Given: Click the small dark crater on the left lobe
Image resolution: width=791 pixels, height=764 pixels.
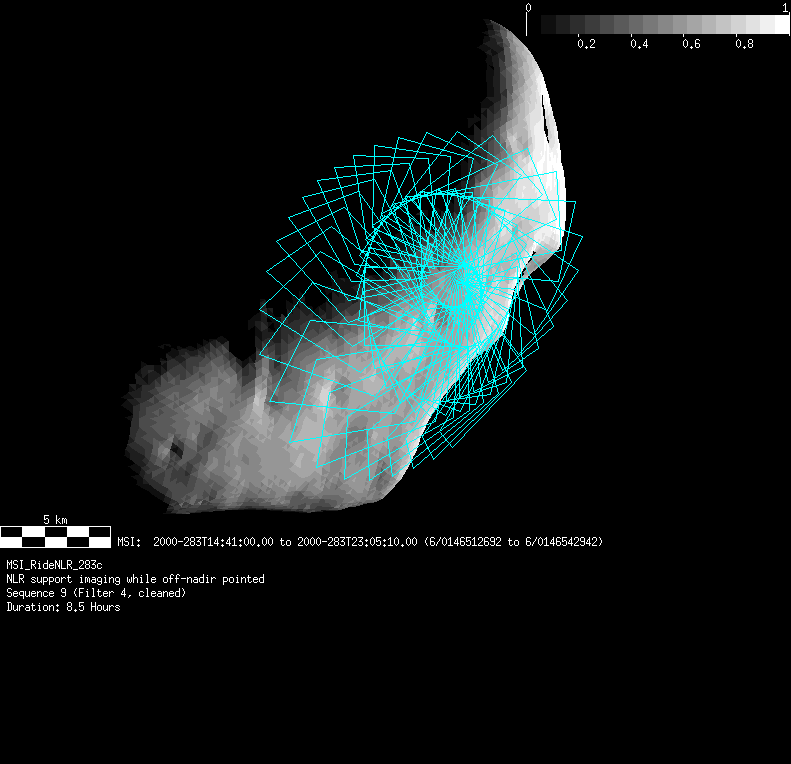Looking at the screenshot, I should click(x=176, y=451).
